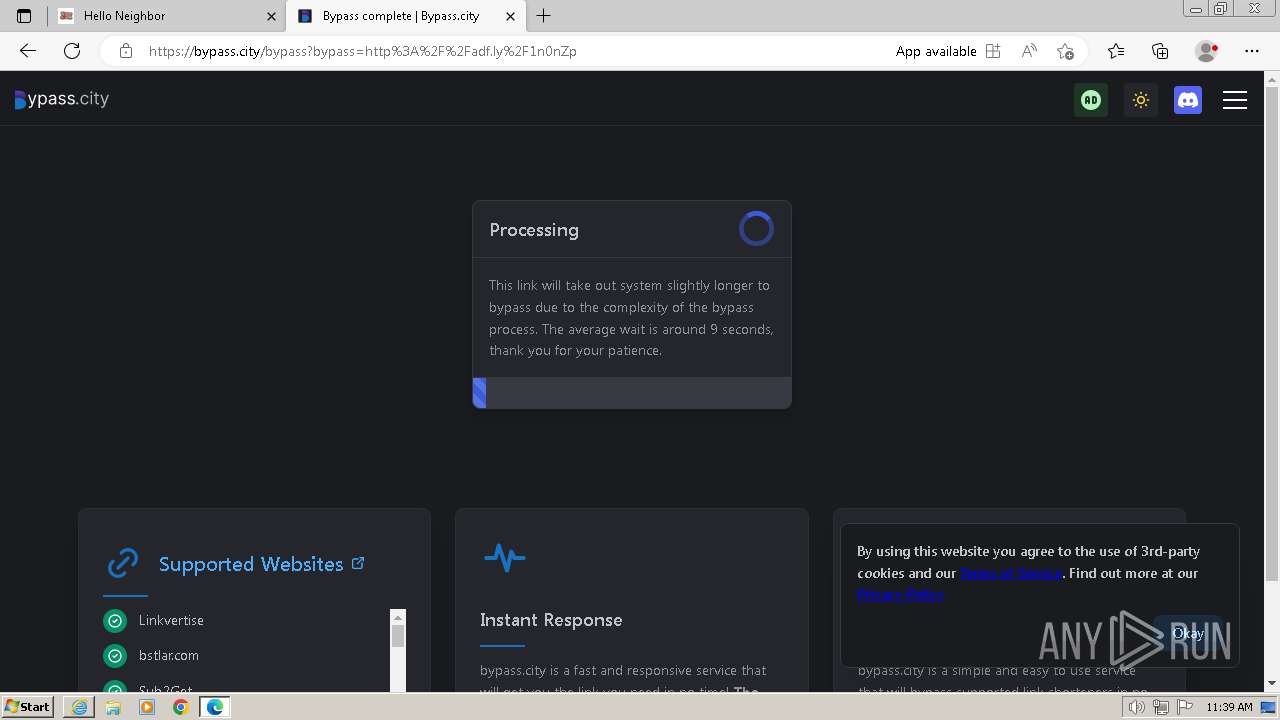Close the Hello Neighbor tab
The image size is (1280, 720).
pos(271,16)
